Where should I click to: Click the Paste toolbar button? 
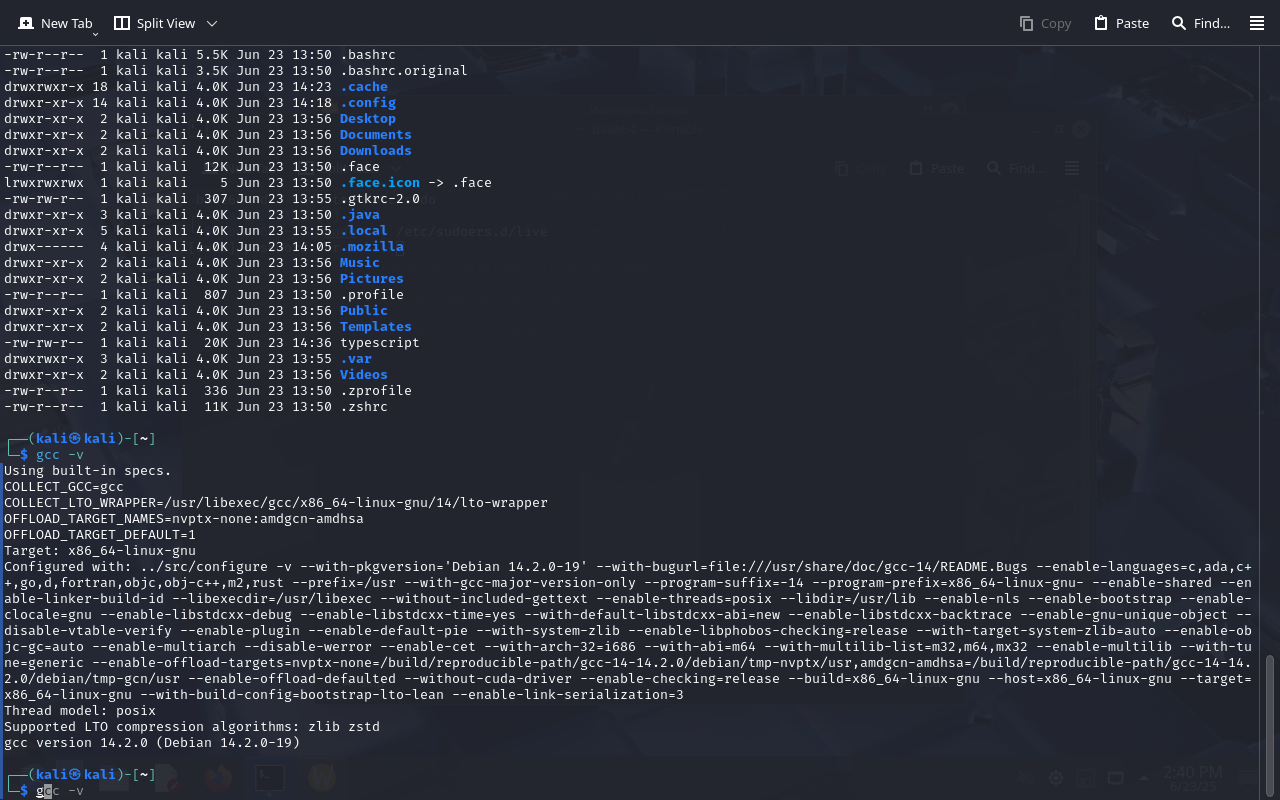pyautogui.click(x=1121, y=23)
